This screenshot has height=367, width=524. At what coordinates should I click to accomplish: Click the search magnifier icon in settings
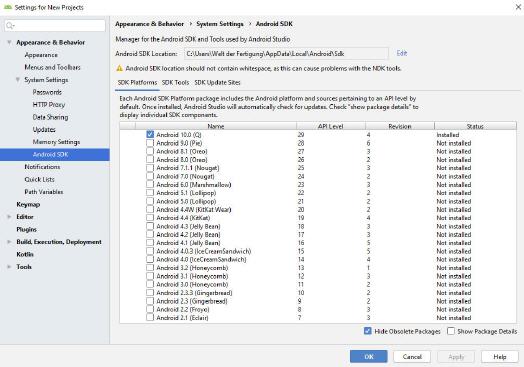click(x=10, y=26)
